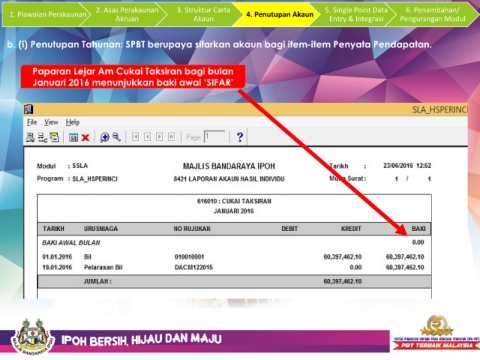Click the blue question mark help icon
This screenshot has width=480, height=360.
point(240,137)
